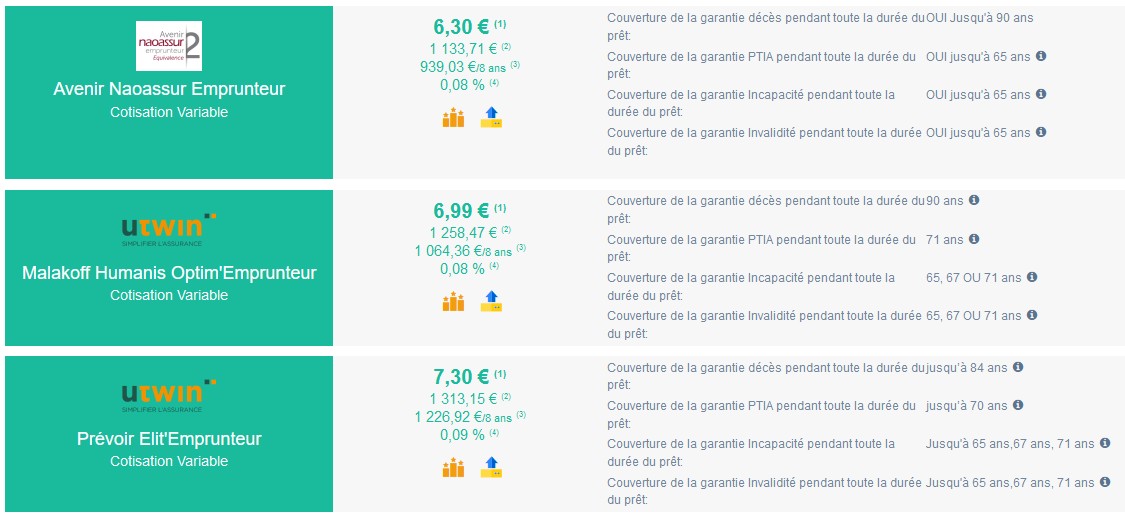1125x517 pixels.
Task: Open info icon beside Naoassur PTIA 65 ans
Action: 1041,56
